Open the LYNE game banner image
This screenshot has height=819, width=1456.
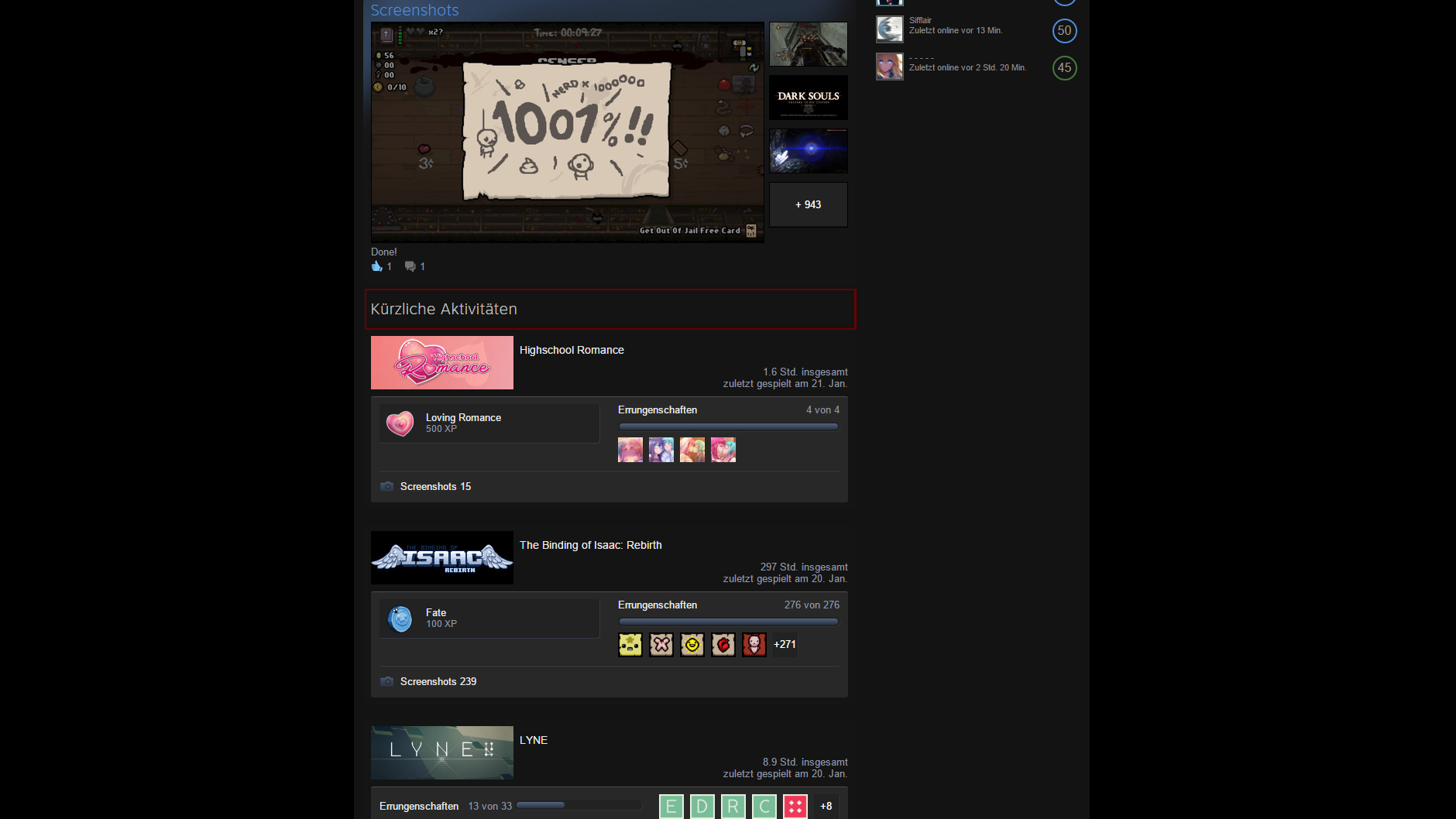pyautogui.click(x=442, y=752)
